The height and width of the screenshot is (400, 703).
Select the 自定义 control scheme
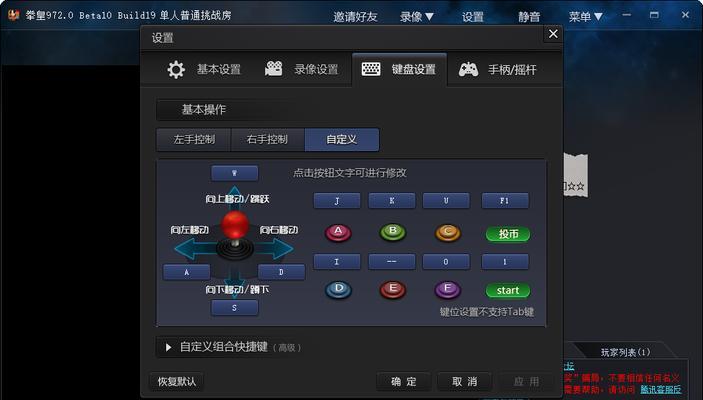pos(342,139)
